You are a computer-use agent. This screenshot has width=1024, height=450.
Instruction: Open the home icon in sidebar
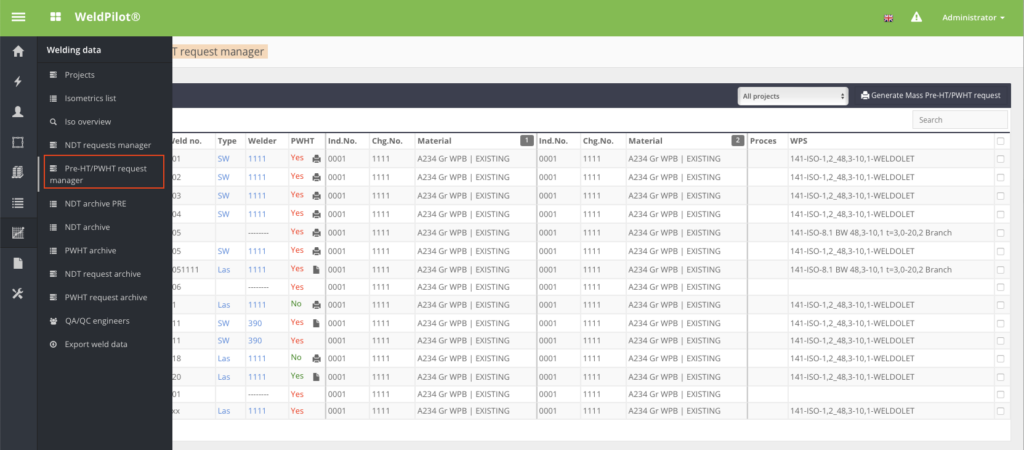18,51
